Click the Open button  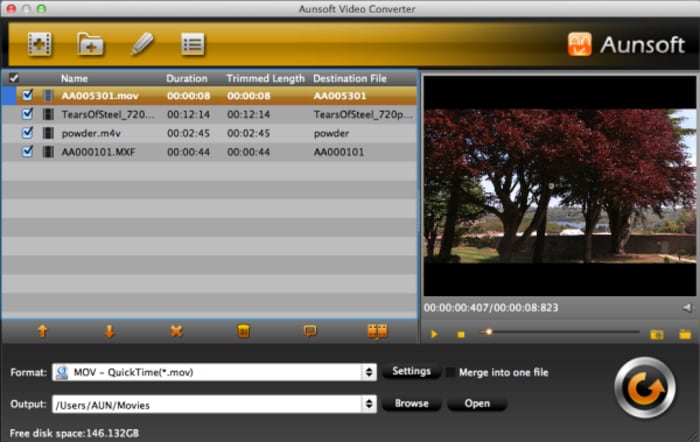pyautogui.click(x=477, y=404)
